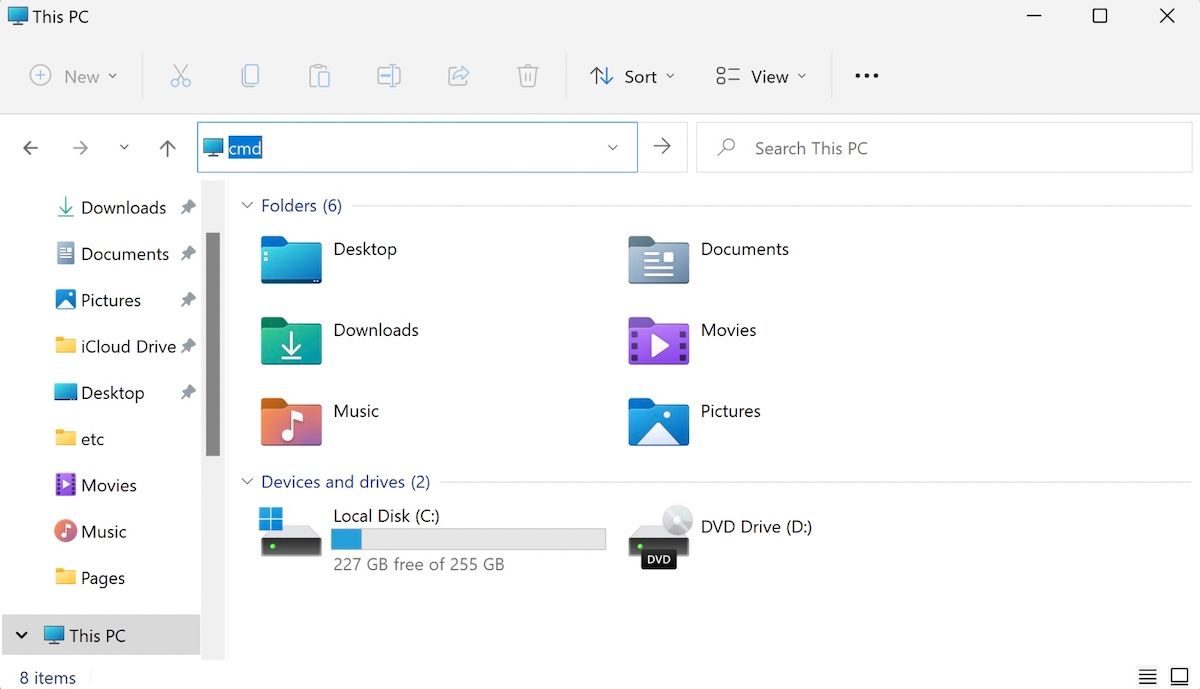Screen dimensions: 1200x689
Task: Cut the selected item using toolbar scissors icon
Action: click(181, 75)
